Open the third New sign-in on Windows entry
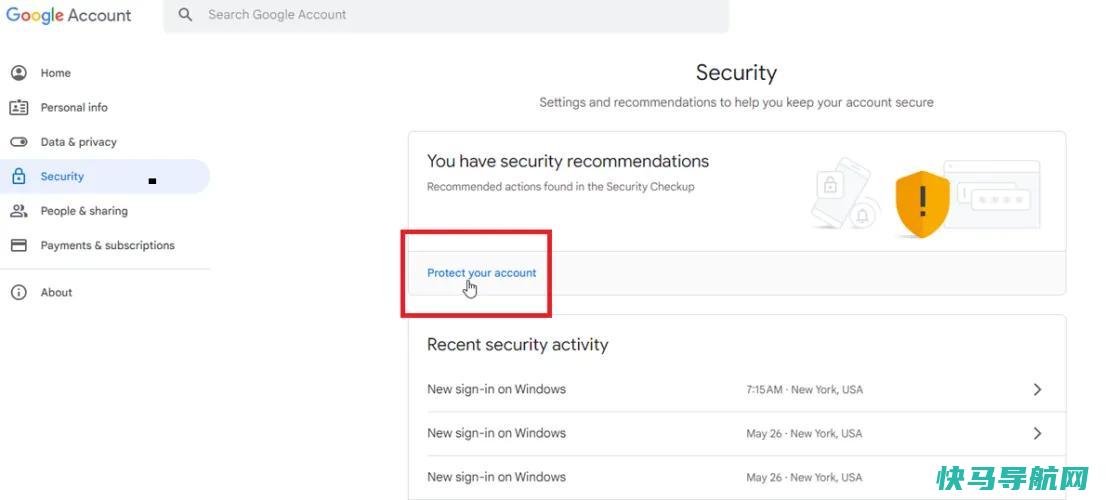The image size is (1115, 500). pyautogui.click(x=737, y=477)
